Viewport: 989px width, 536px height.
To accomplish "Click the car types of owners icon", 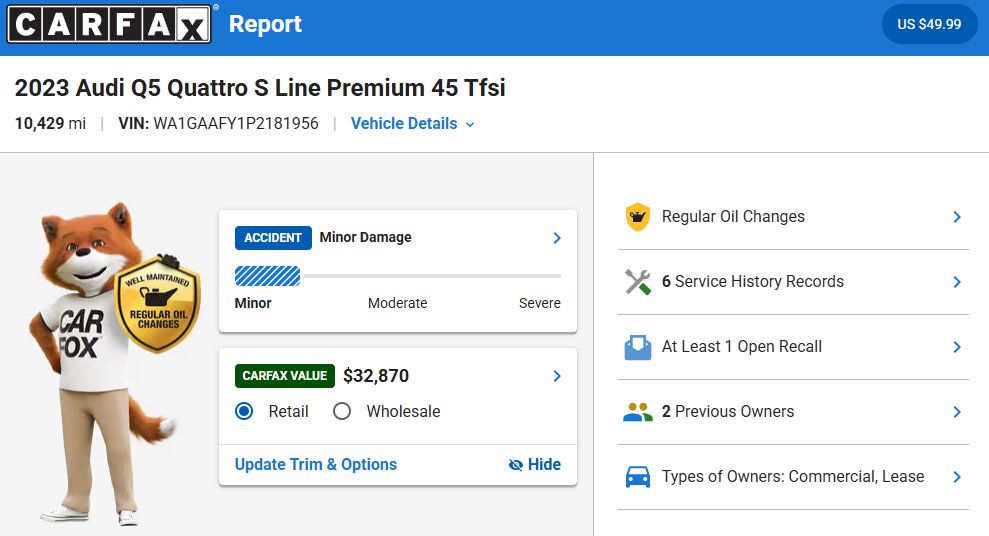I will click(638, 477).
